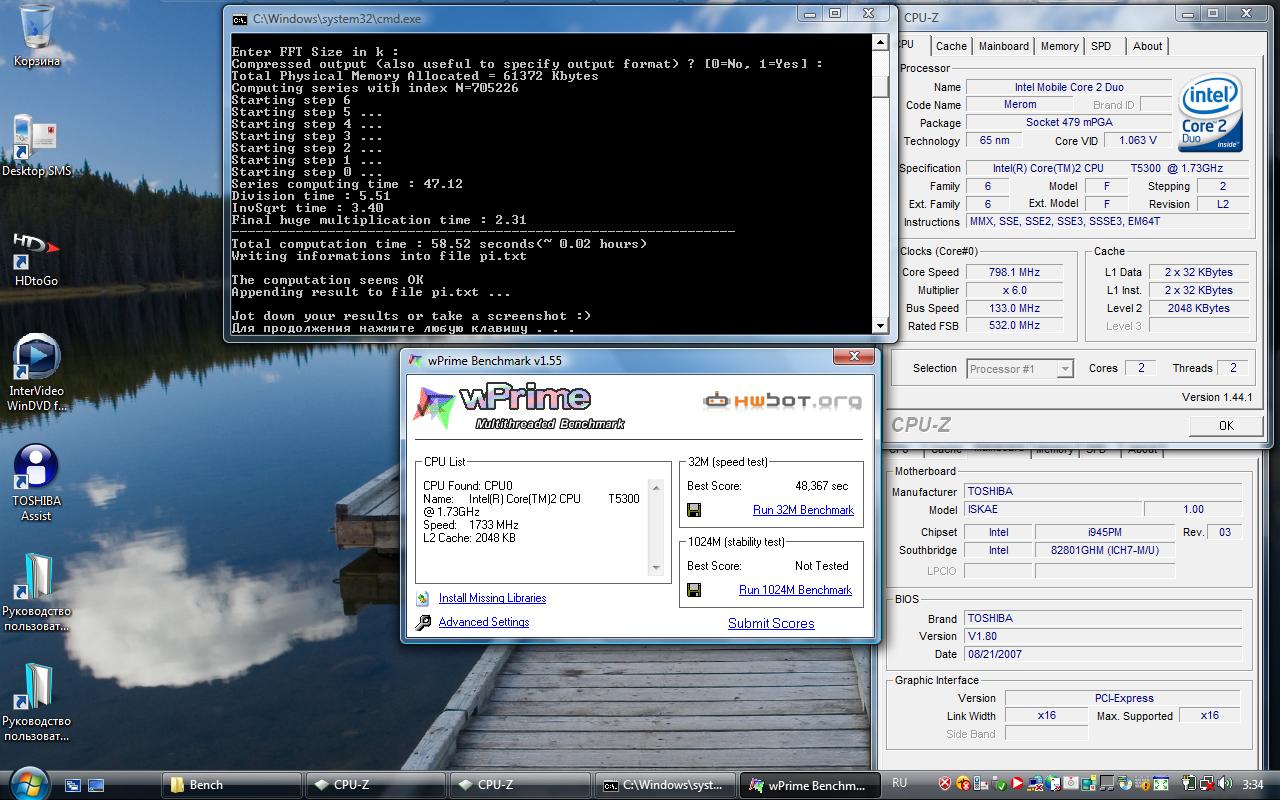Screen dimensions: 1280x800
Task: Click the 'Intel Mobile Core 2 Duo' Name field
Action: 1069,87
